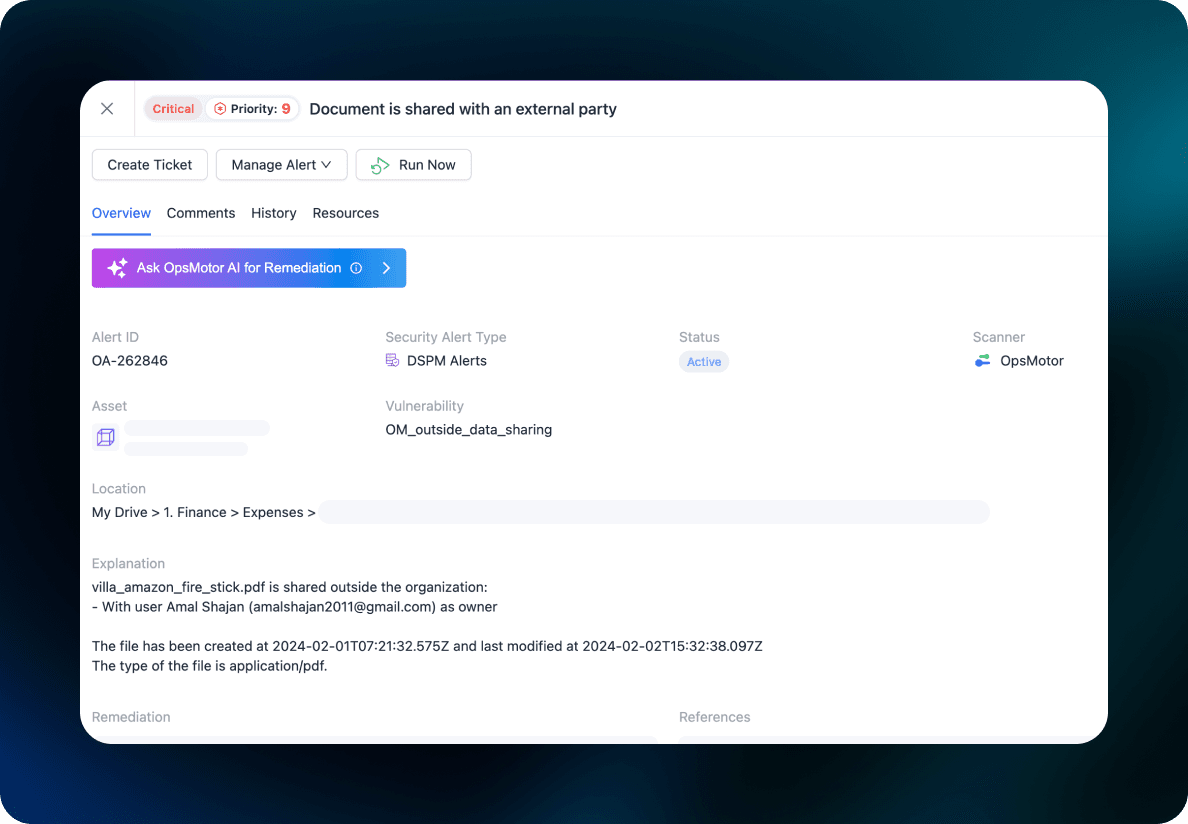Viewport: 1188px width, 824px height.
Task: Click villa_amazon_fire_stick.pdf filename in explanation
Action: click(x=179, y=588)
